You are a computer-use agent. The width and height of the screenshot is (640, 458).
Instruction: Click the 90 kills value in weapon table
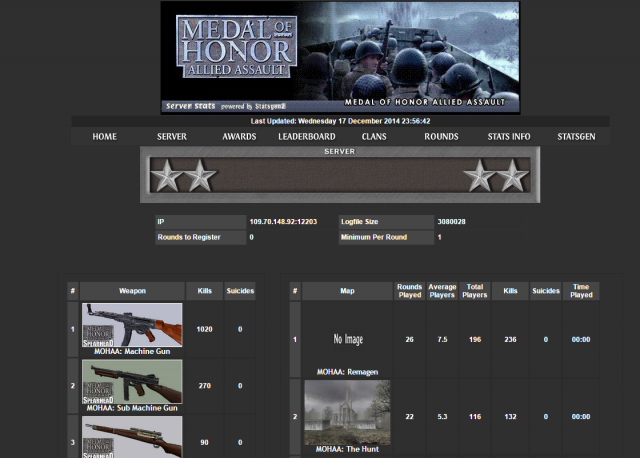[204, 443]
